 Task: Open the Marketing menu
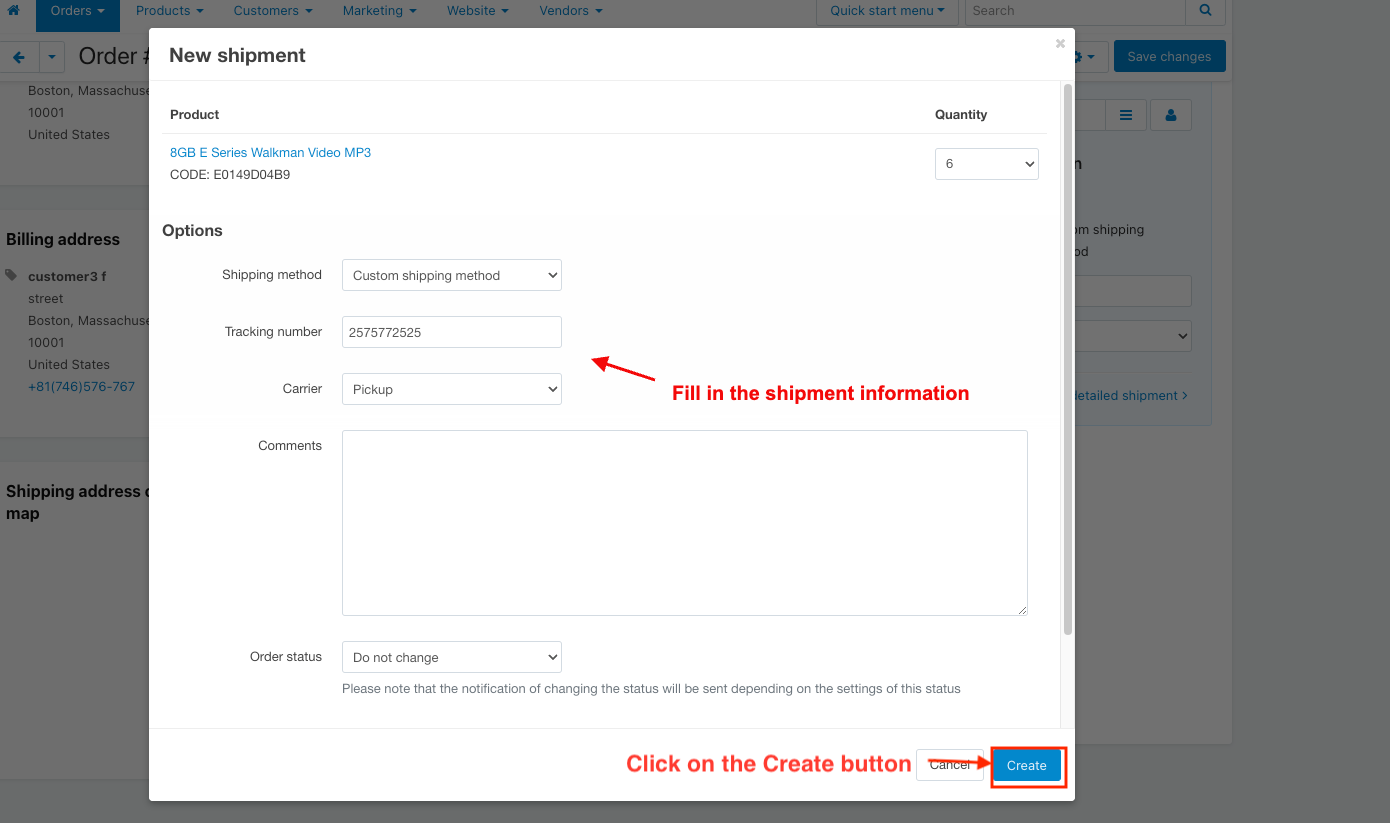coord(379,11)
